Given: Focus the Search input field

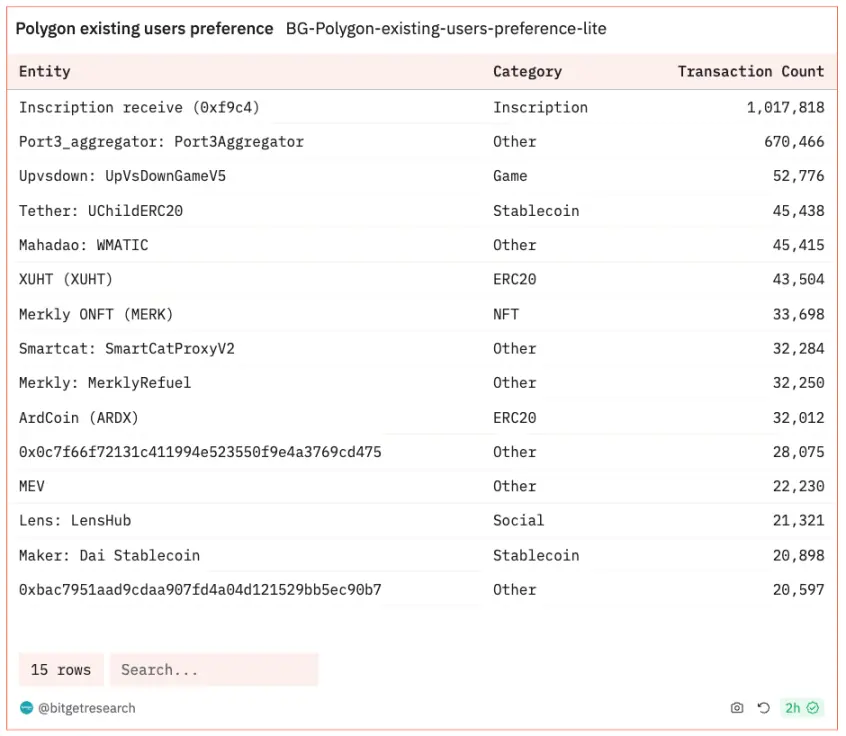Looking at the screenshot, I should (214, 670).
